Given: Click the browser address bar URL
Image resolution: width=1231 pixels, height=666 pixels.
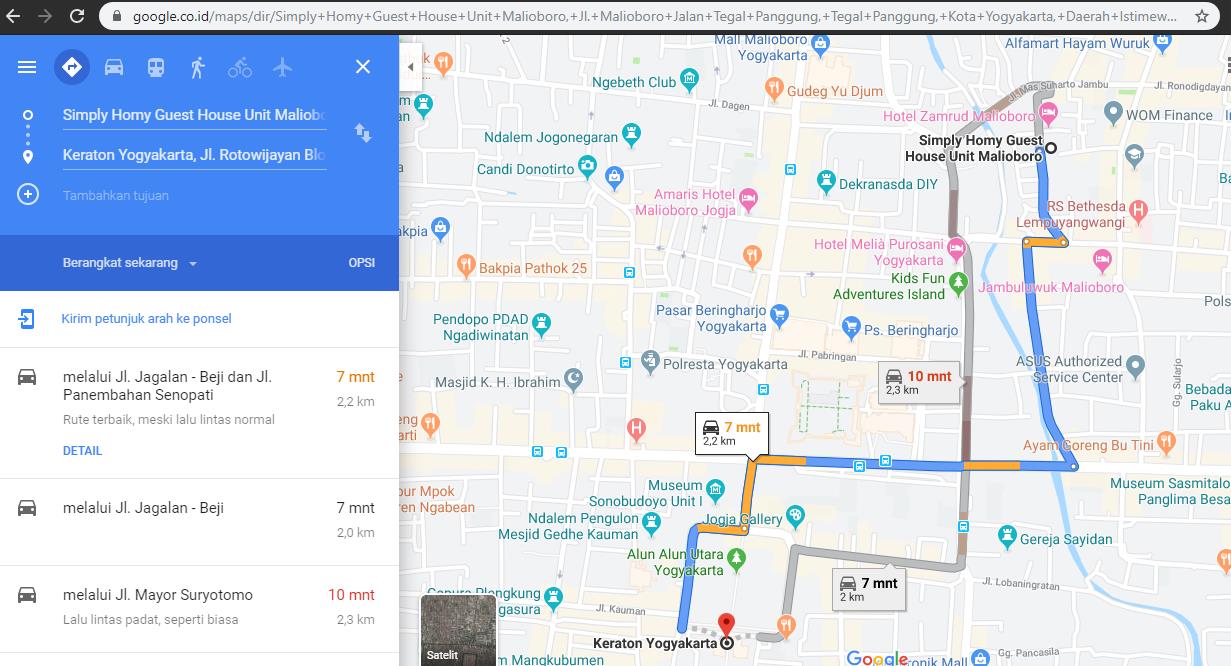Looking at the screenshot, I should click(655, 16).
